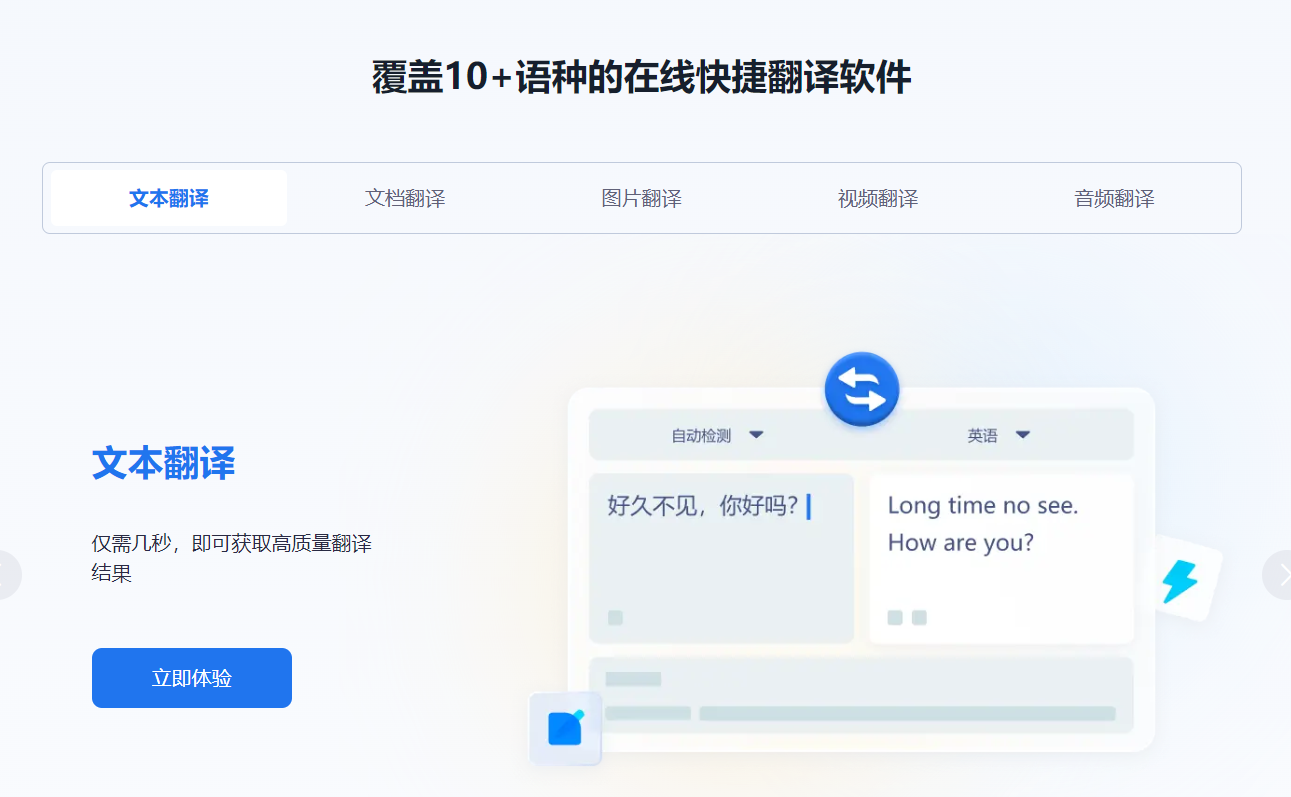This screenshot has width=1291, height=797.
Task: Open the 英语 target language dropdown
Action: [999, 435]
